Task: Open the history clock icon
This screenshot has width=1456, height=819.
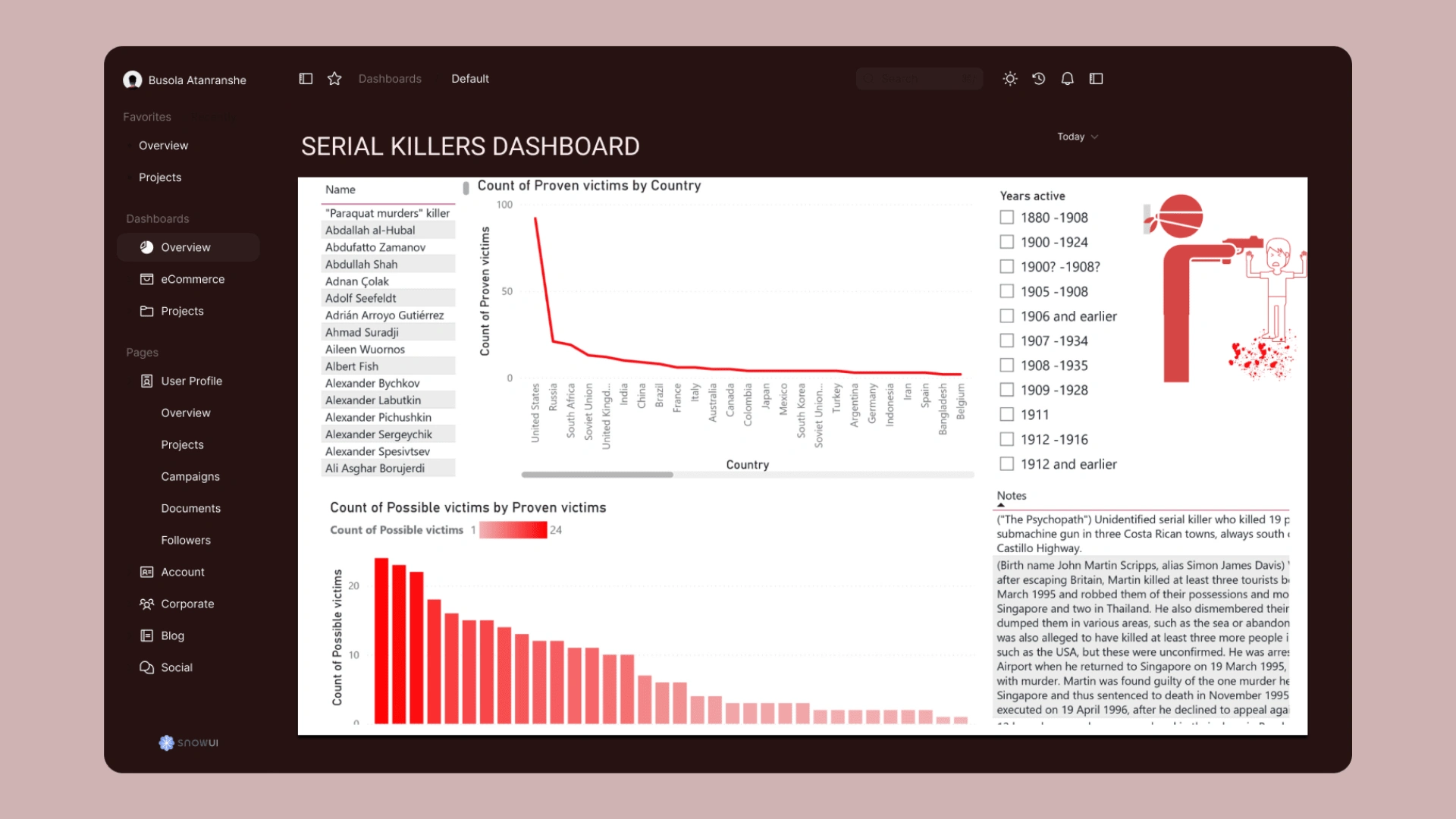Action: click(1038, 79)
